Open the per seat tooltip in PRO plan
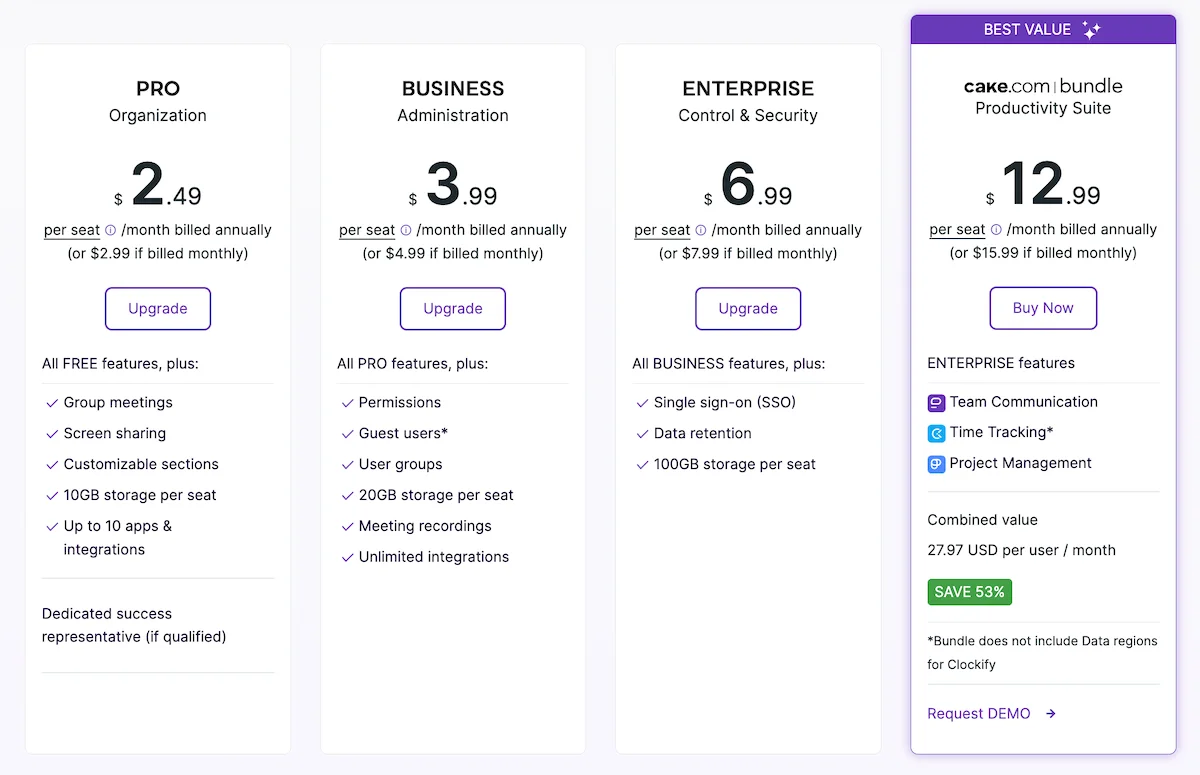The image size is (1200, 775). (x=71, y=230)
